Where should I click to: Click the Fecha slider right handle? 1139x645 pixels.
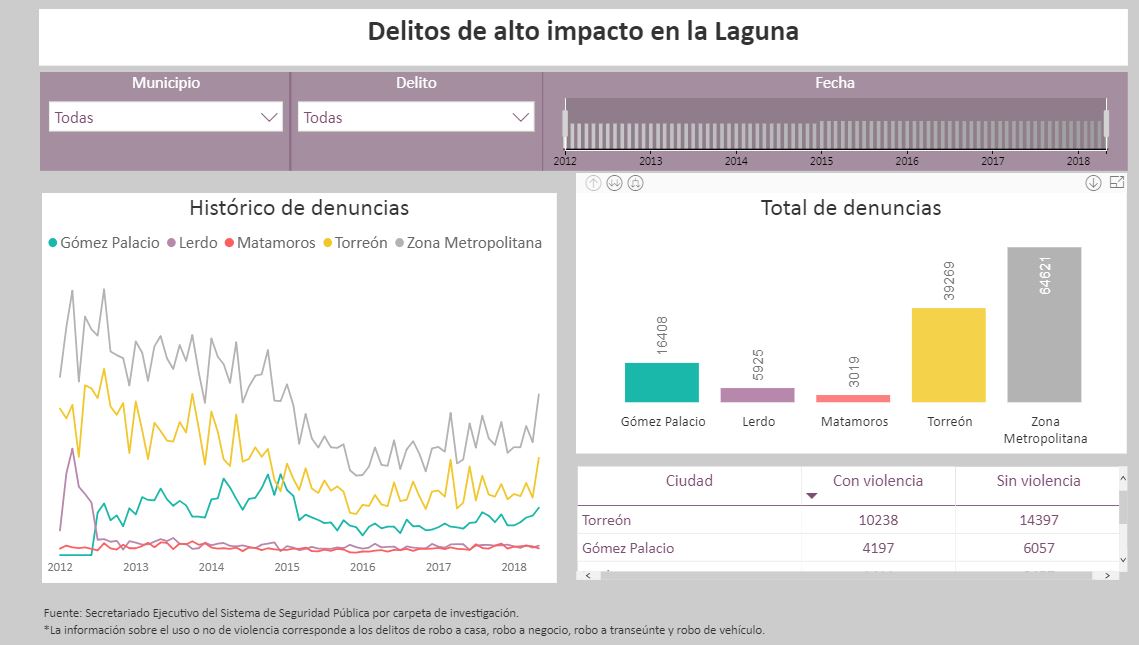coord(1106,125)
